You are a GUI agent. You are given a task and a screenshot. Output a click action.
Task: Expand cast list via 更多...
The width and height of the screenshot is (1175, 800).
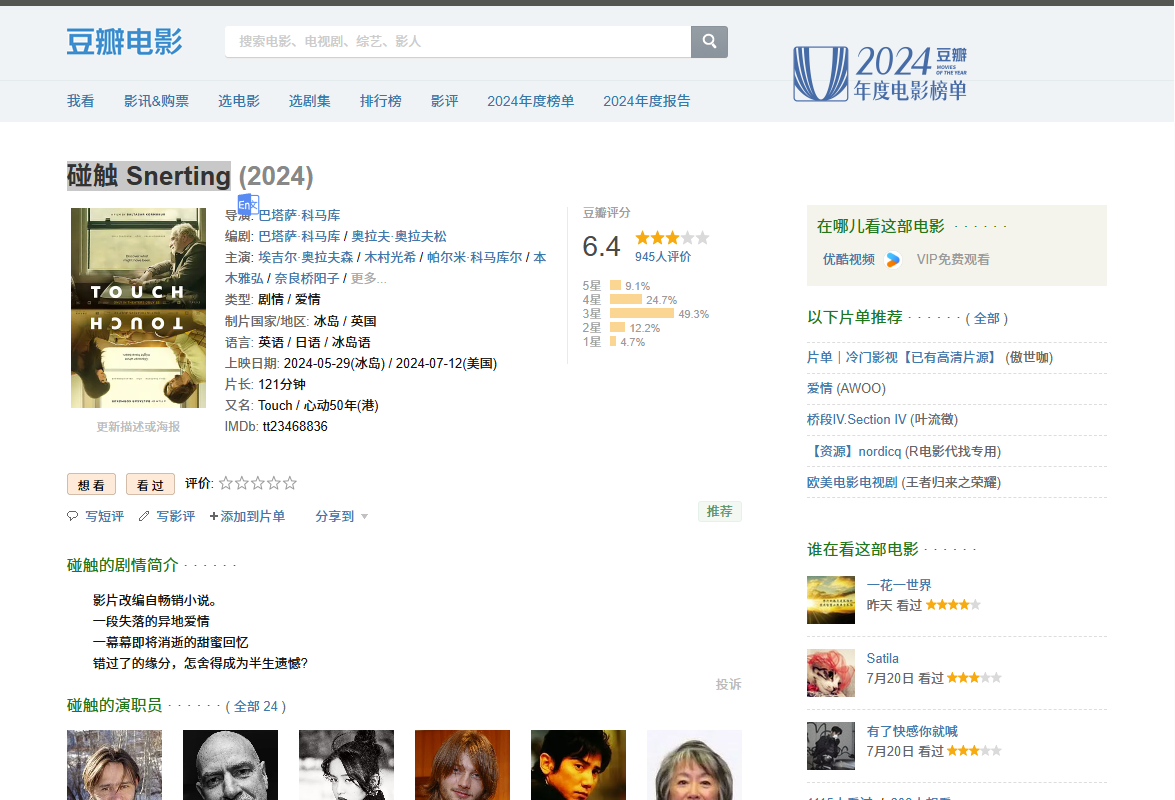tap(369, 279)
